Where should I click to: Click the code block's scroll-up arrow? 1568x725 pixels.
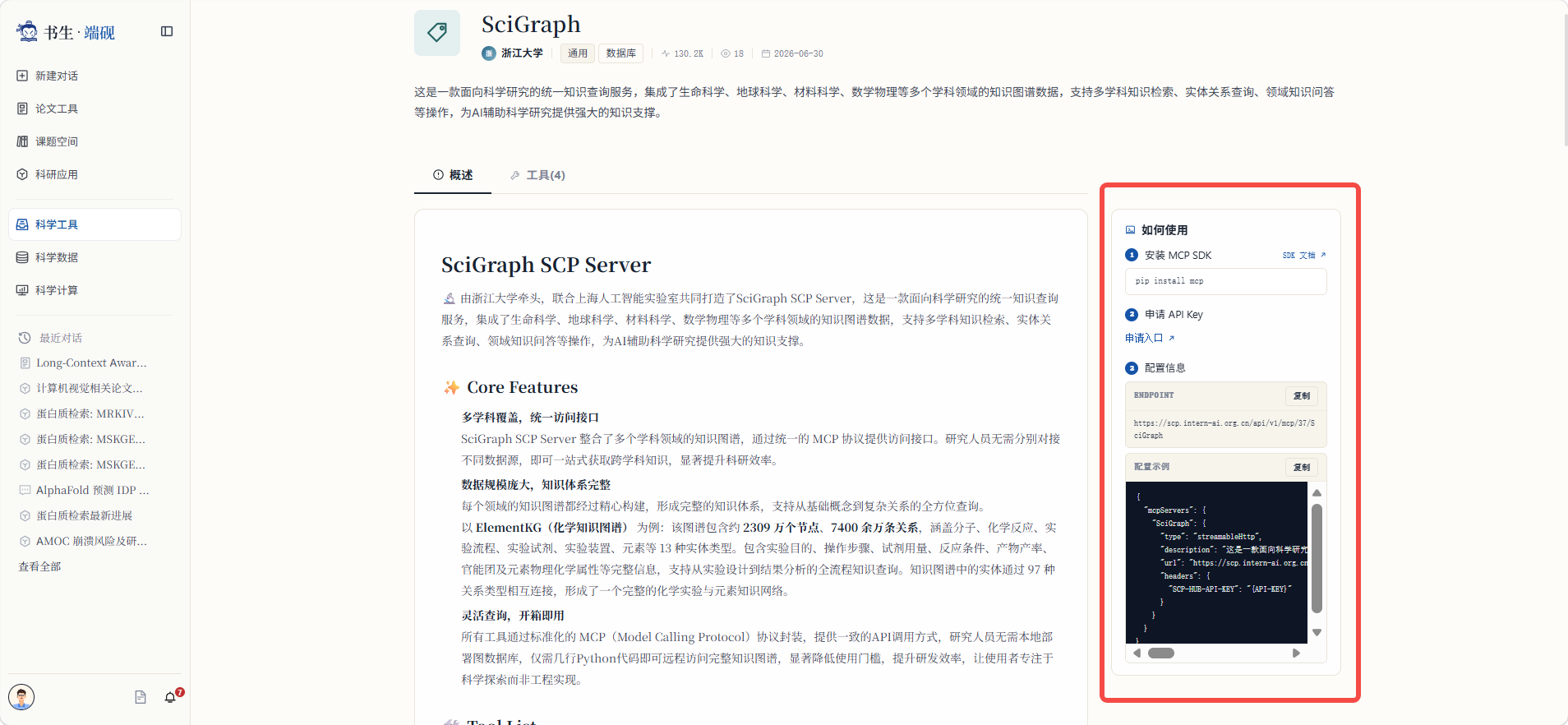tap(1317, 493)
